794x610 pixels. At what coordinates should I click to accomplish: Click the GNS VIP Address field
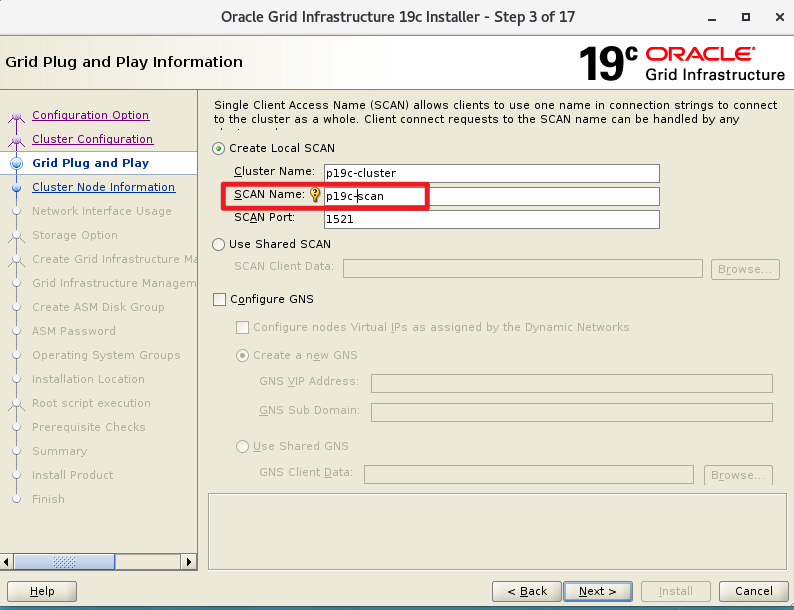(572, 383)
